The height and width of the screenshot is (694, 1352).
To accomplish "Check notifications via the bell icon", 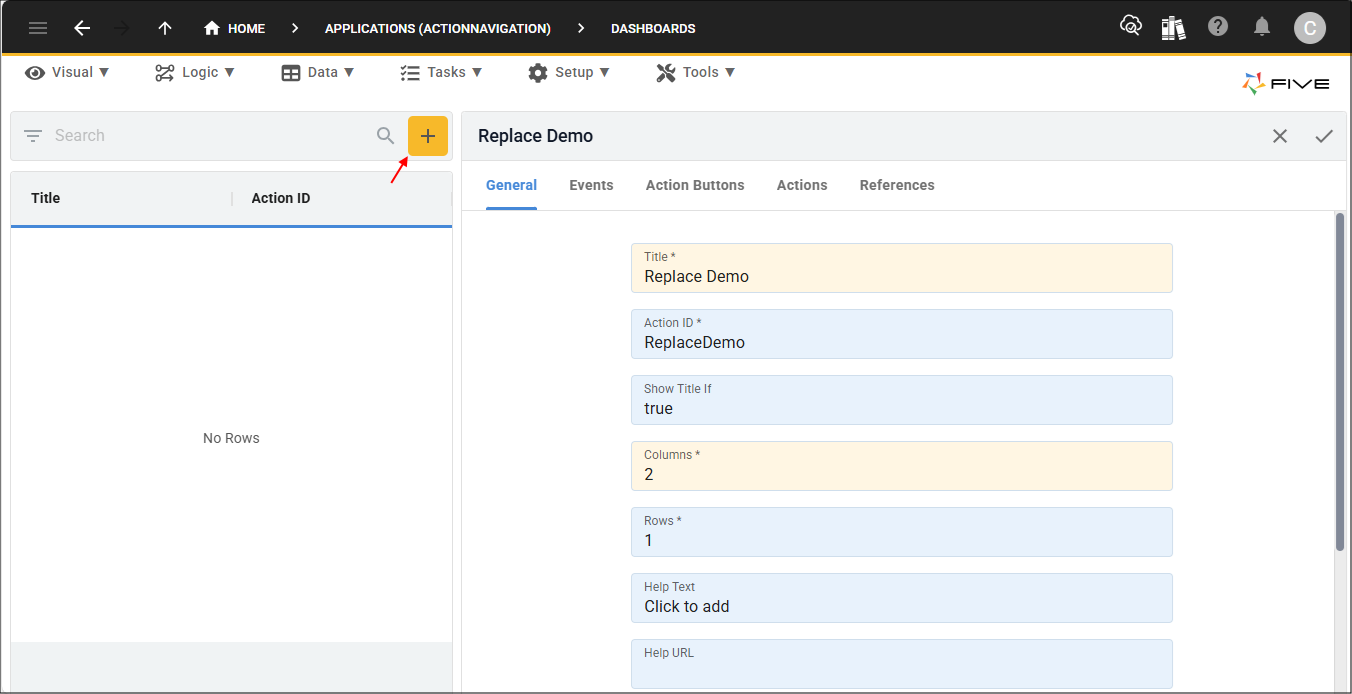I will (x=1262, y=28).
